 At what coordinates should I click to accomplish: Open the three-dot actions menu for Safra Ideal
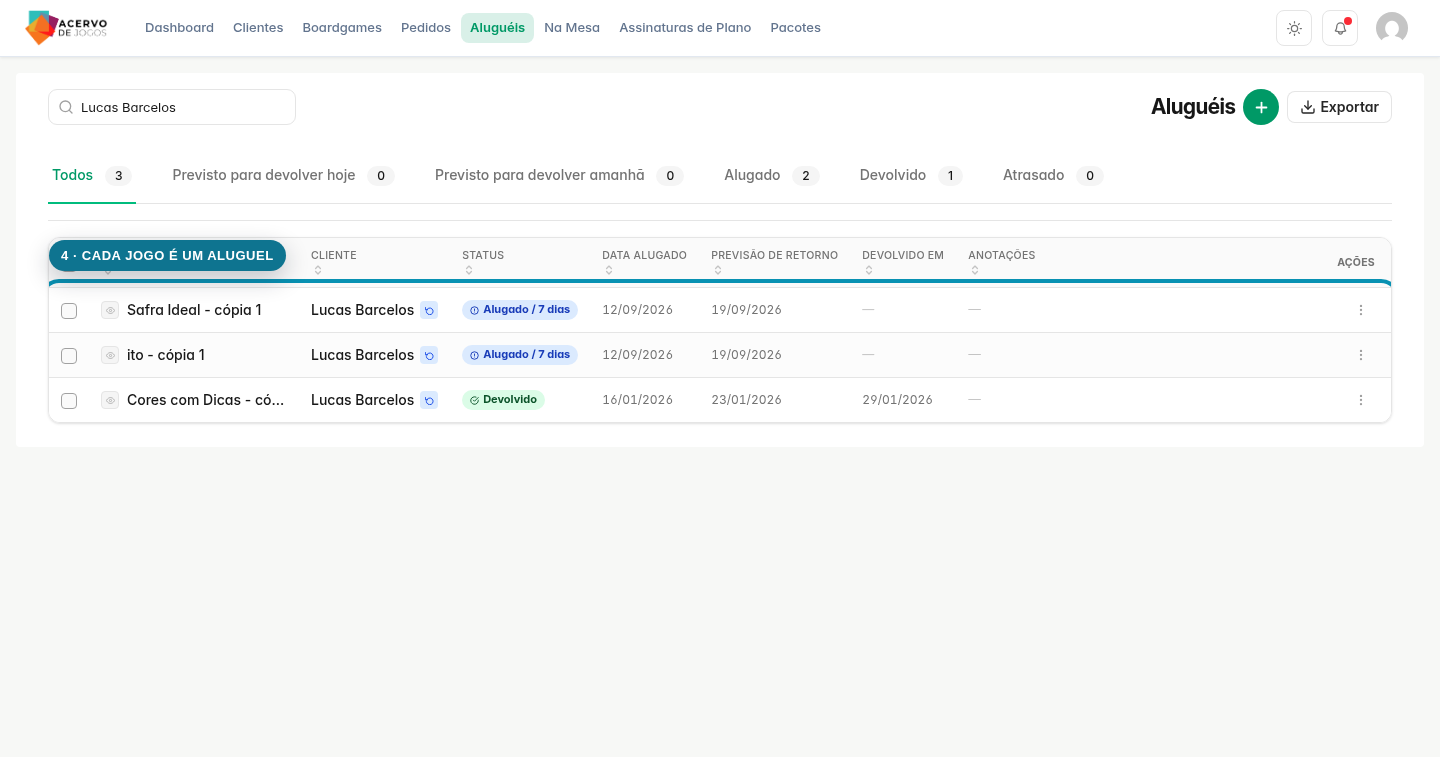coord(1361,310)
